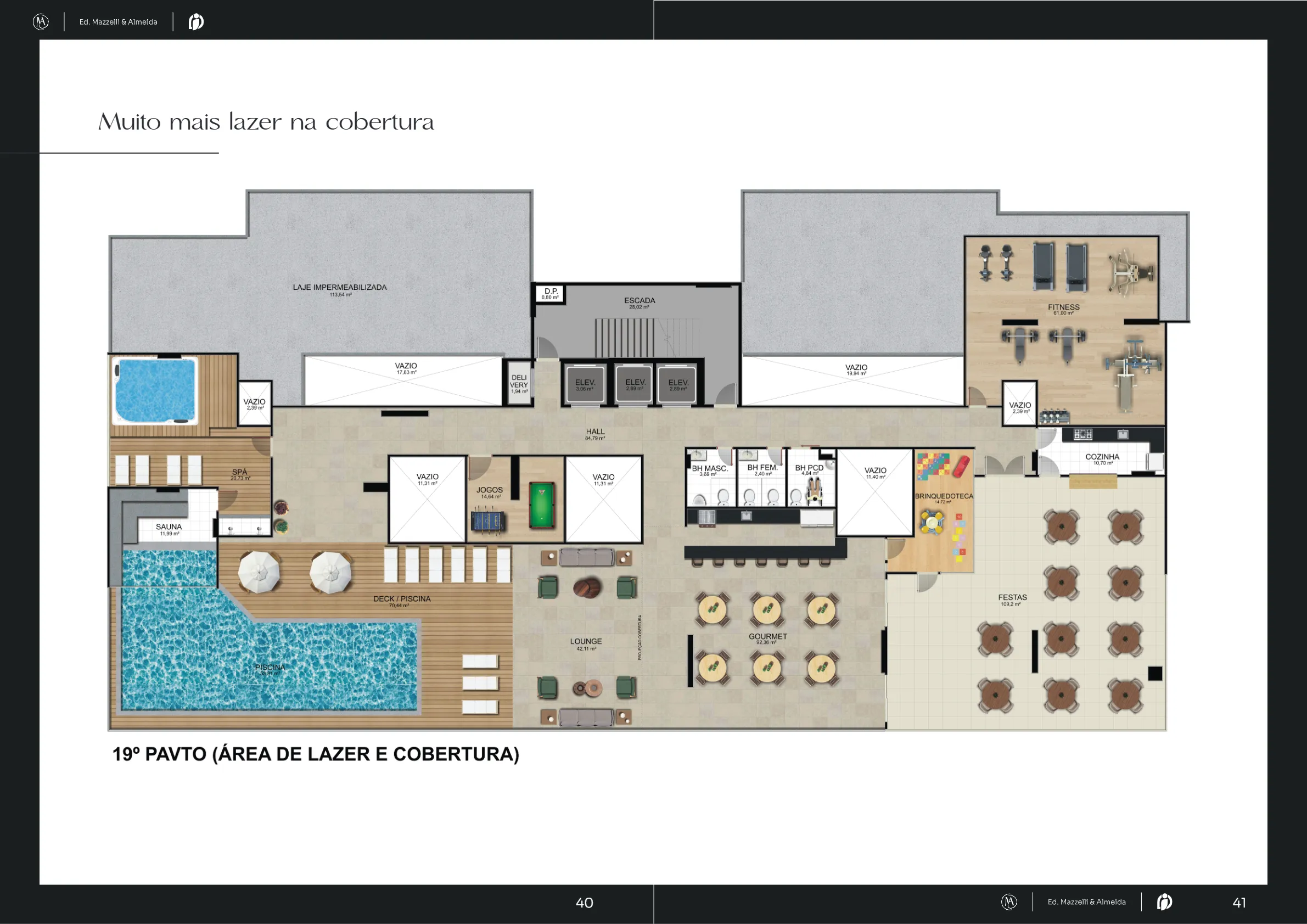Click the MA monogram logo in bottom footer
Screen dimensions: 1307x924
point(1009,902)
